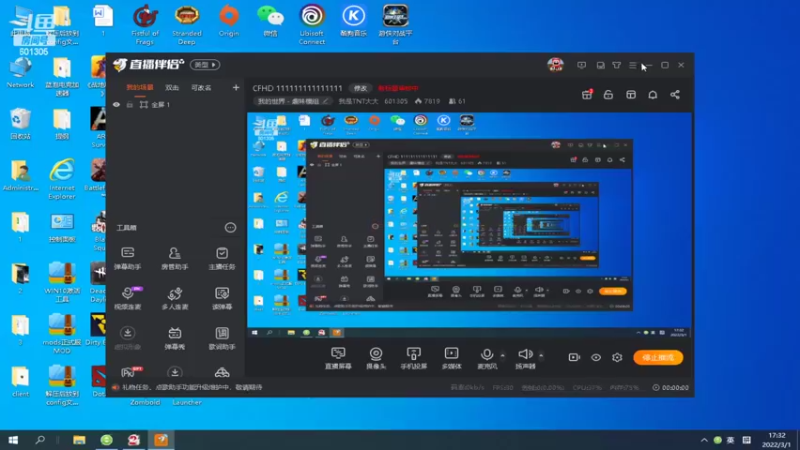The height and width of the screenshot is (450, 800).
Task: Open Fistful of Frags desktop shortcut
Action: [x=145, y=26]
